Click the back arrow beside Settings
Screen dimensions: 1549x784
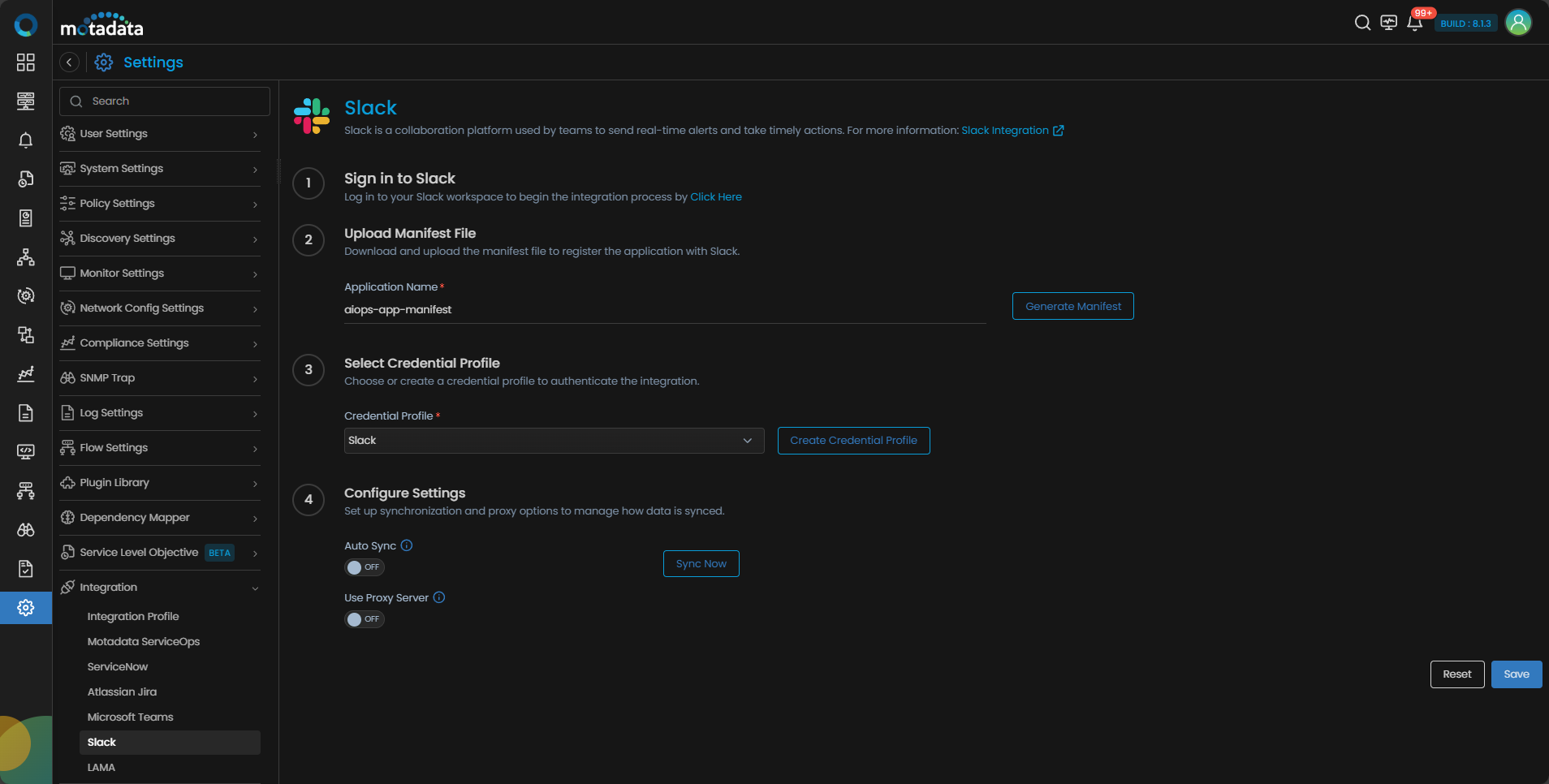(x=70, y=62)
